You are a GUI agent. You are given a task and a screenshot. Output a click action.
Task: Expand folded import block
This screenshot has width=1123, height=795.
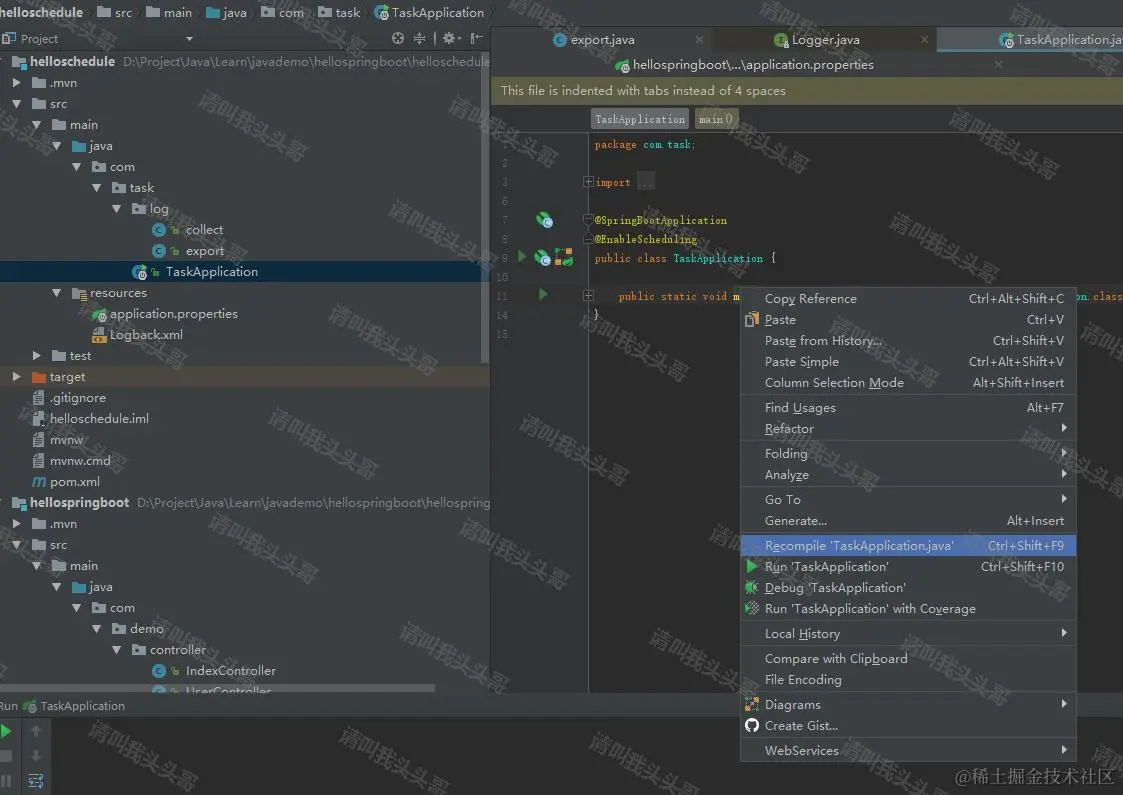[x=589, y=182]
